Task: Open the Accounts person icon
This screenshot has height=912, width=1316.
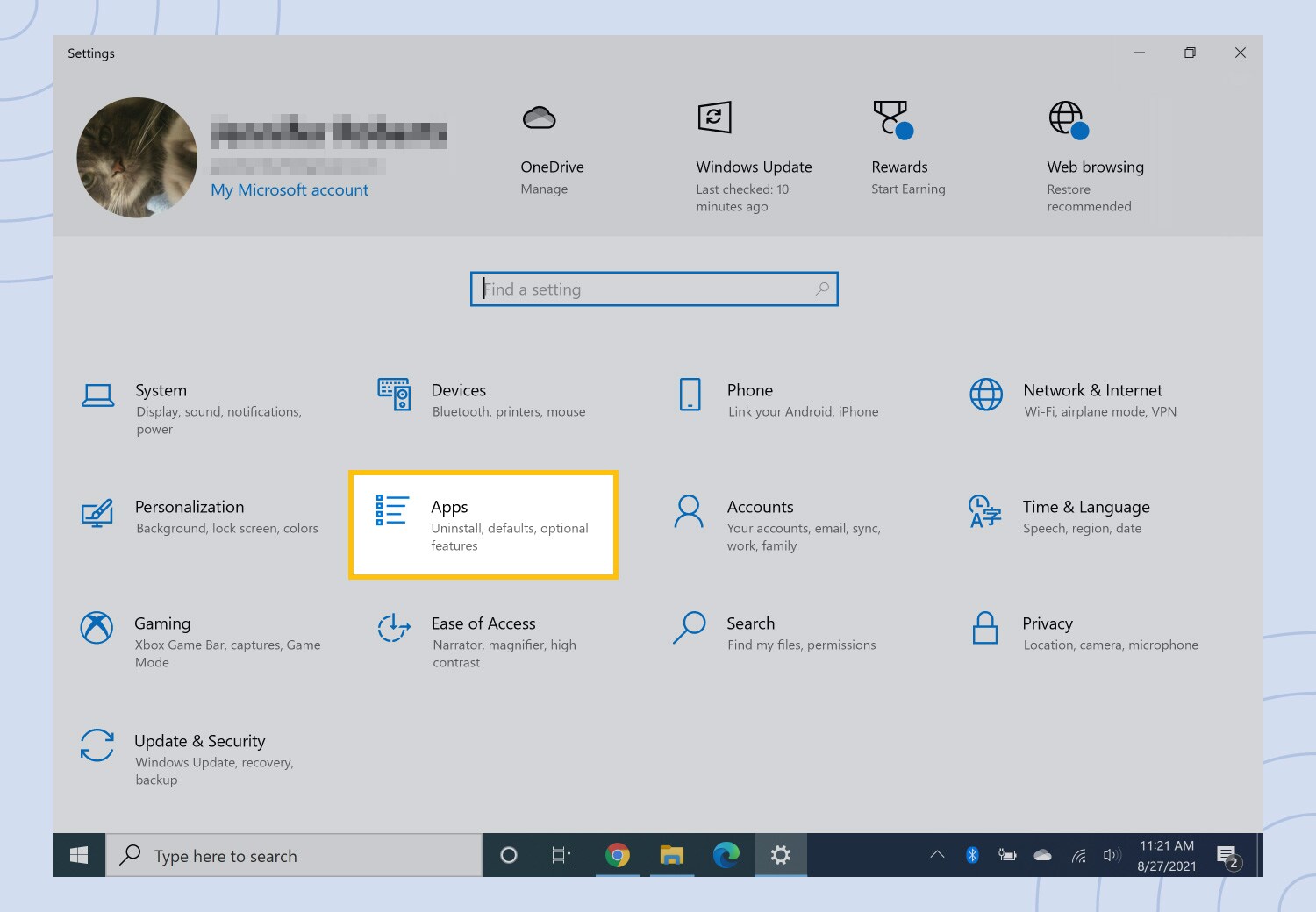Action: click(689, 511)
